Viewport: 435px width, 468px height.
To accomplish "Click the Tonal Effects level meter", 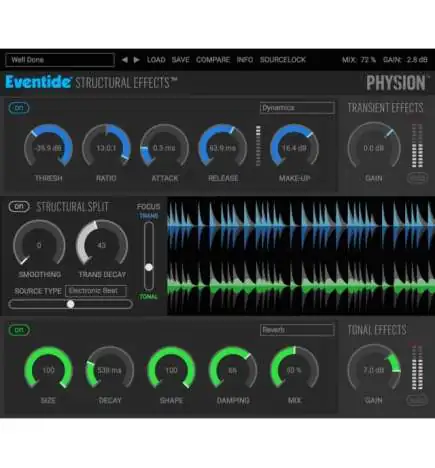I will tap(417, 368).
